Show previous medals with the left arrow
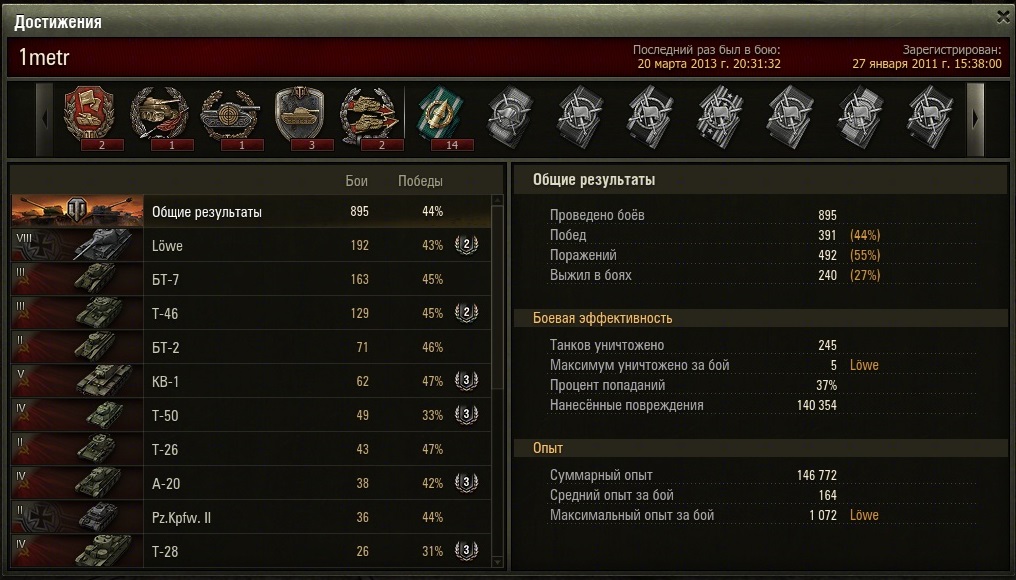This screenshot has height=580, width=1016. pos(44,119)
